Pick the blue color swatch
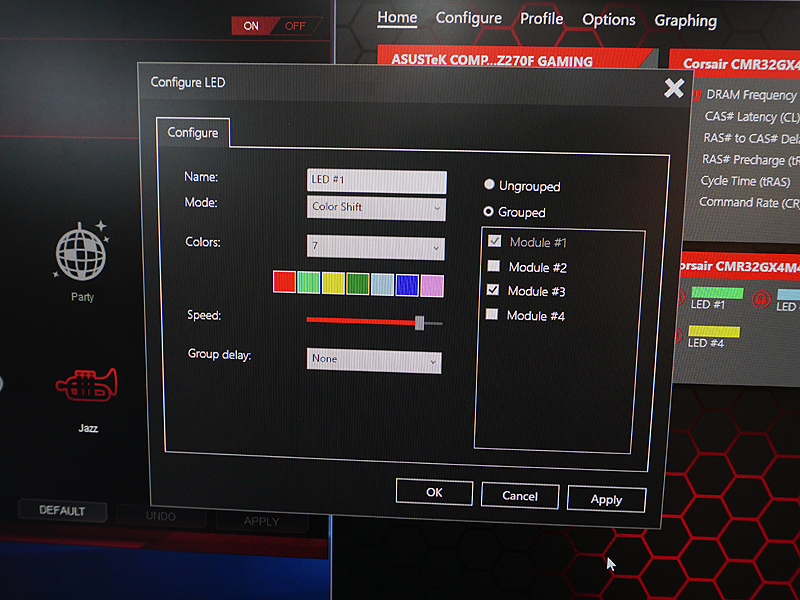Screen dimensions: 800x600 coord(407,285)
